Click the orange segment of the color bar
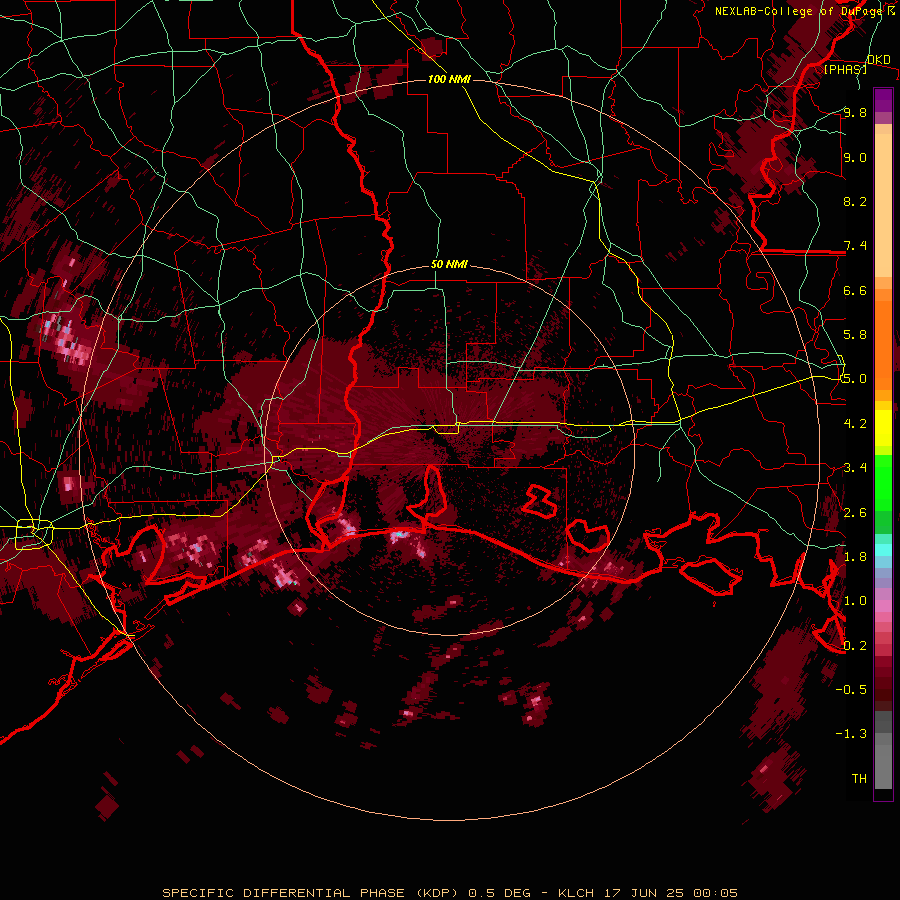Viewport: 900px width, 900px height. pos(883,344)
